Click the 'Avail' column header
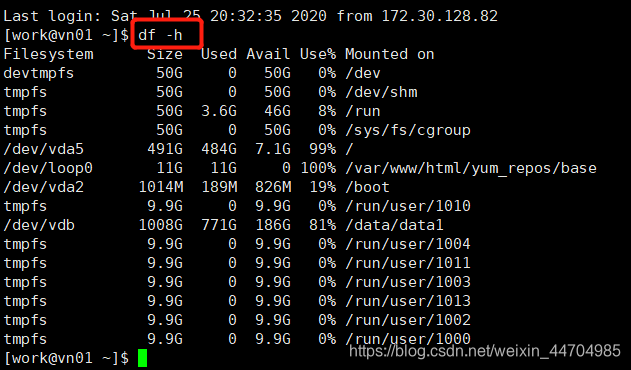 (268, 54)
